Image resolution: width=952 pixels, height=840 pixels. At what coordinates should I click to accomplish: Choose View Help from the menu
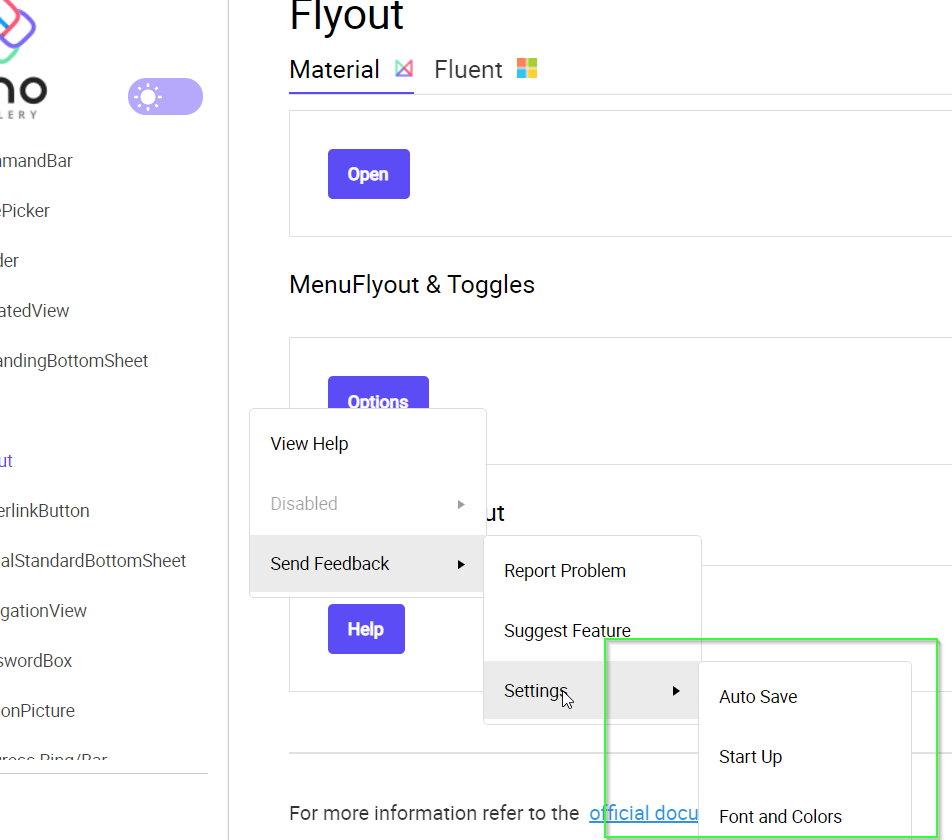click(309, 443)
